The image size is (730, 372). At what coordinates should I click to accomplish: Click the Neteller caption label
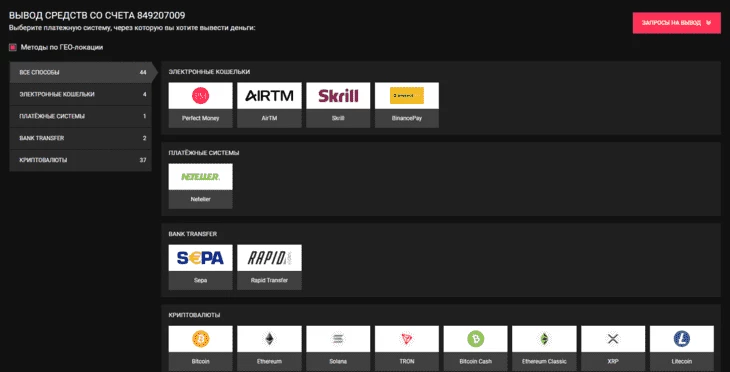pyautogui.click(x=200, y=199)
